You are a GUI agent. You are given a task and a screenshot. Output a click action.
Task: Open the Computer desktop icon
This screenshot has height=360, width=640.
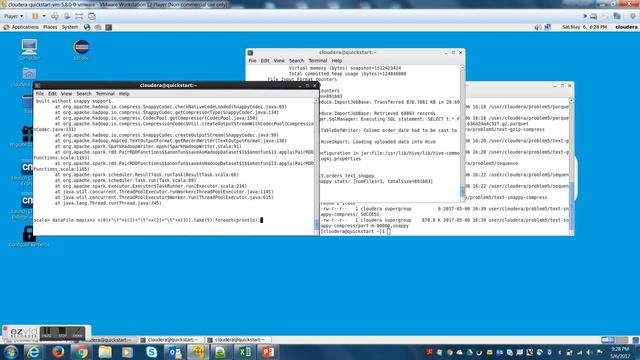[x=29, y=50]
